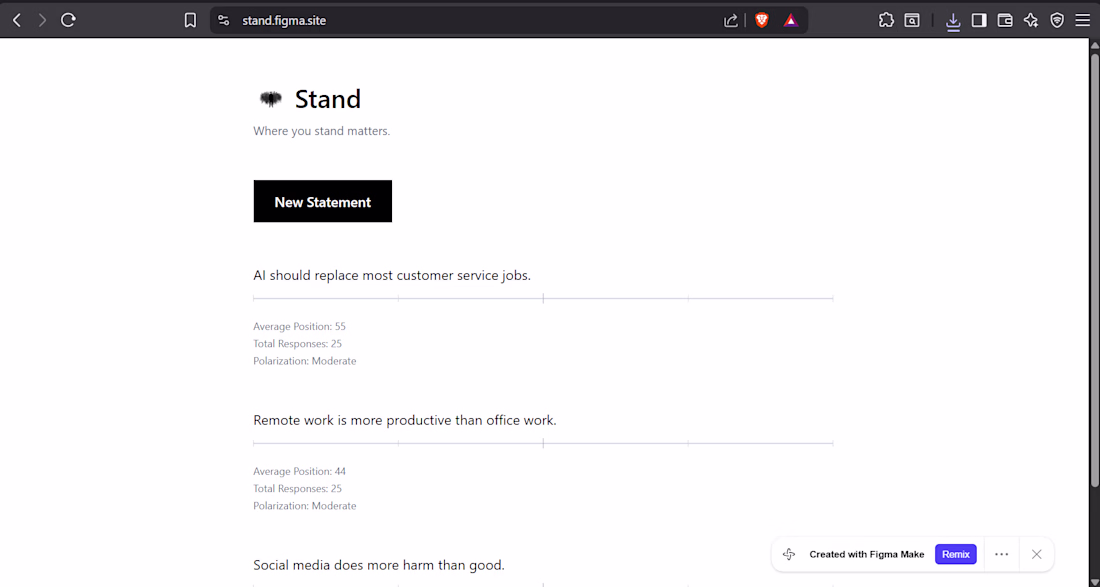Open Brave Wallet icon
The width and height of the screenshot is (1100, 587).
pyautogui.click(x=1005, y=20)
